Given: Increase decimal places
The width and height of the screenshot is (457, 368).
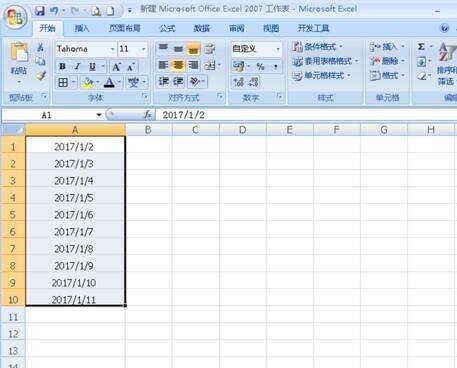Looking at the screenshot, I should tap(239, 82).
